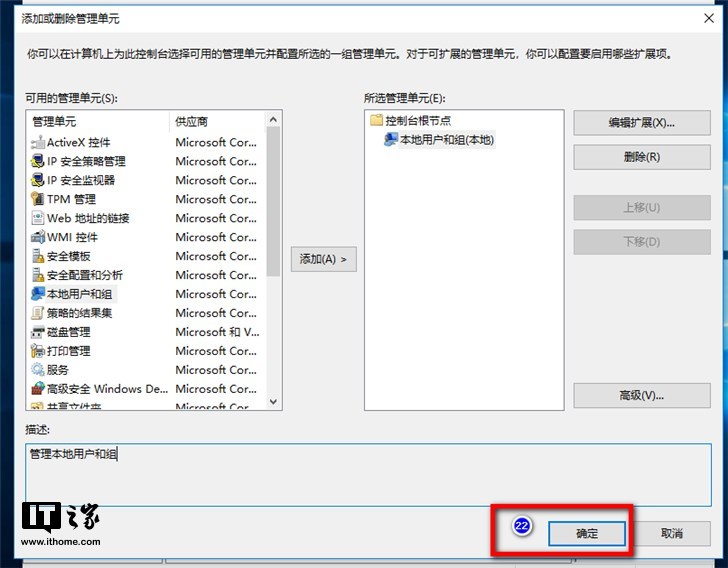Screen dimensions: 728x568
Task: Select the 安全模板 row text
Action: coord(69,256)
